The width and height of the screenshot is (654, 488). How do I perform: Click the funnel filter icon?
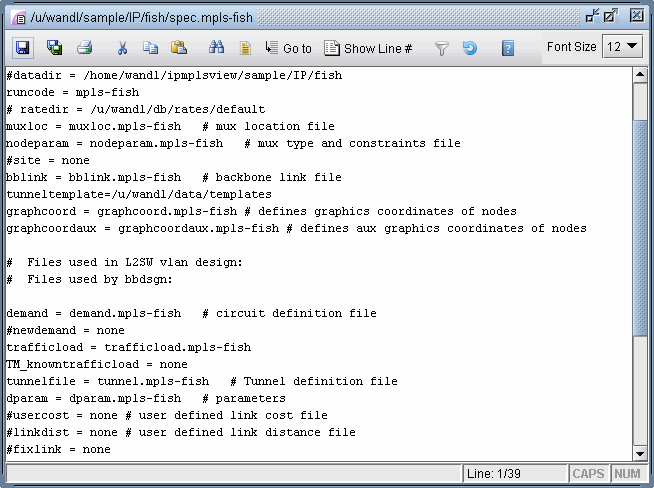click(x=441, y=48)
